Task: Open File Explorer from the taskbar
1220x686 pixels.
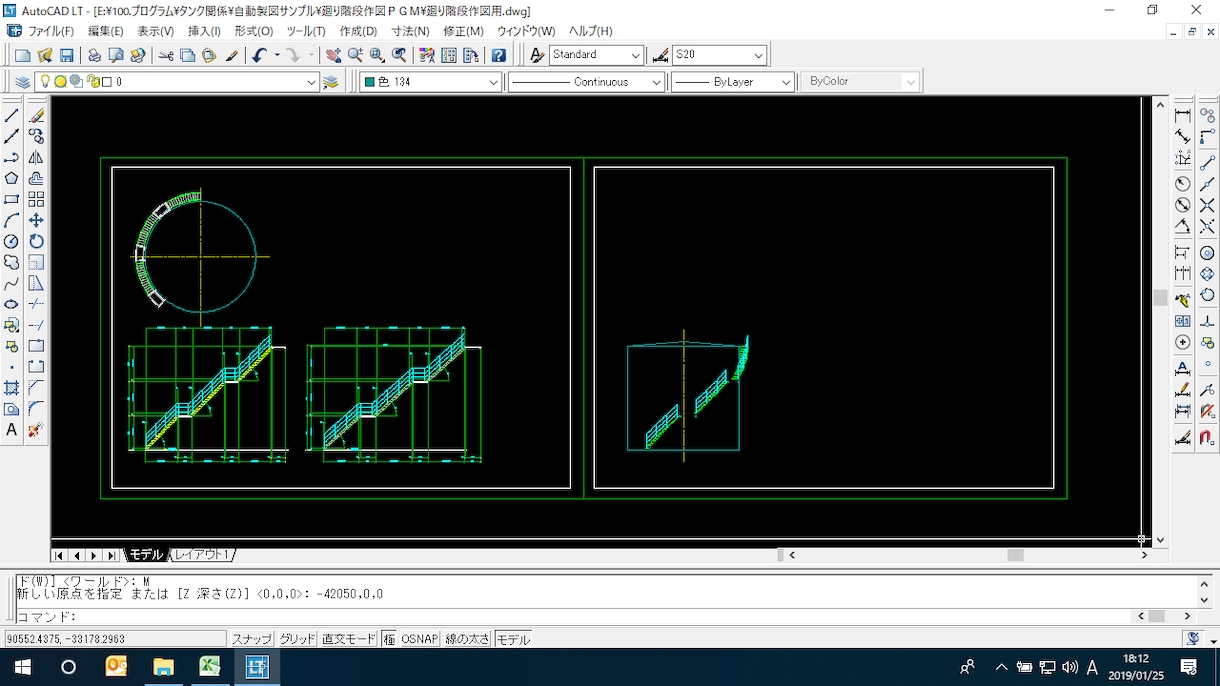Action: tap(163, 666)
